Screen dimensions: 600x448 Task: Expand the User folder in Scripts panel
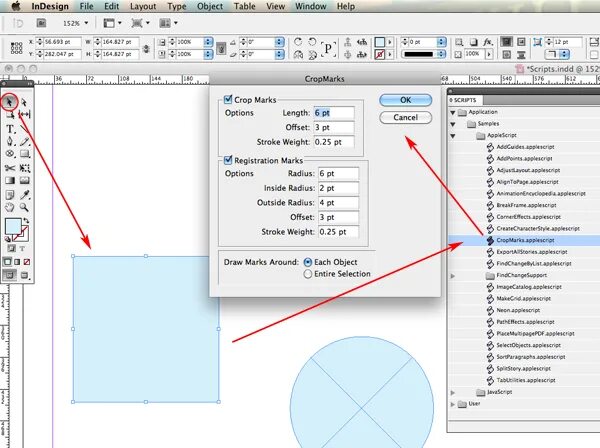[x=453, y=404]
